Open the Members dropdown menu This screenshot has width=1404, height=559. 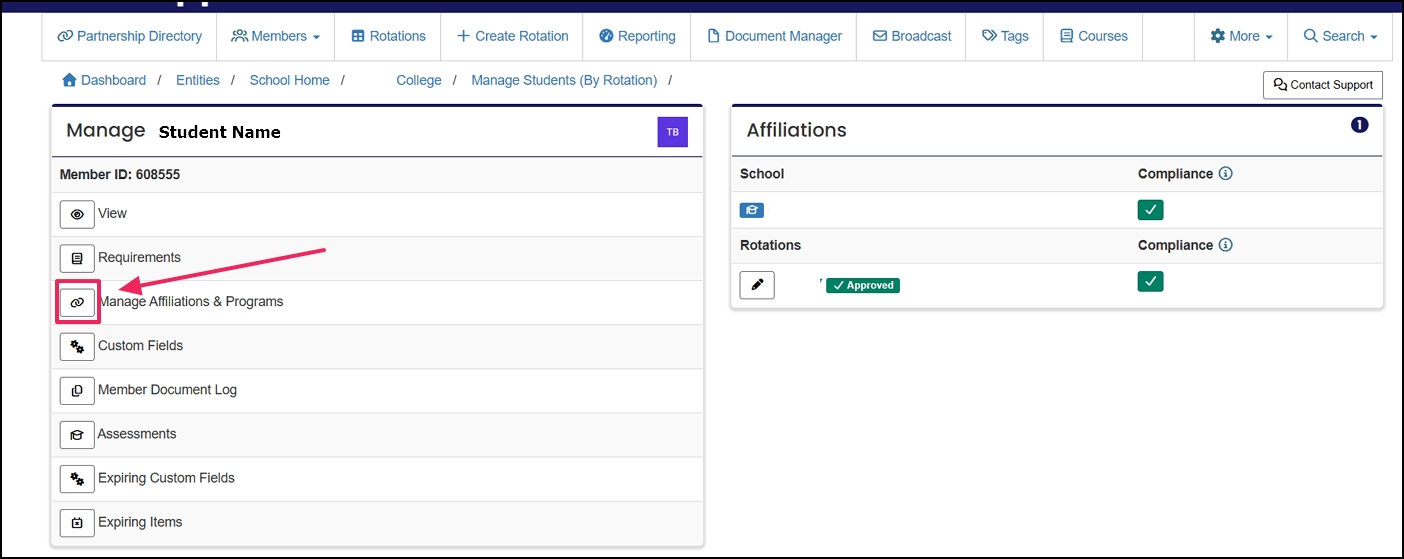(276, 36)
